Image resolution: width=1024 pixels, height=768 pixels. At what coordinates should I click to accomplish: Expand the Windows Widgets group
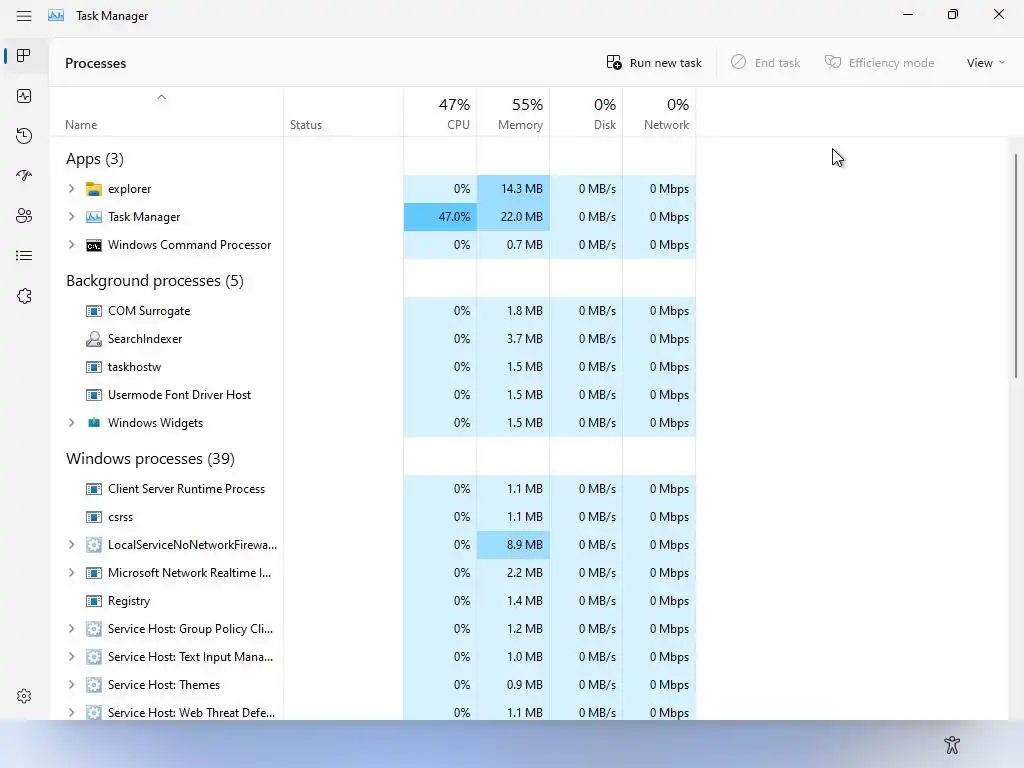point(71,423)
